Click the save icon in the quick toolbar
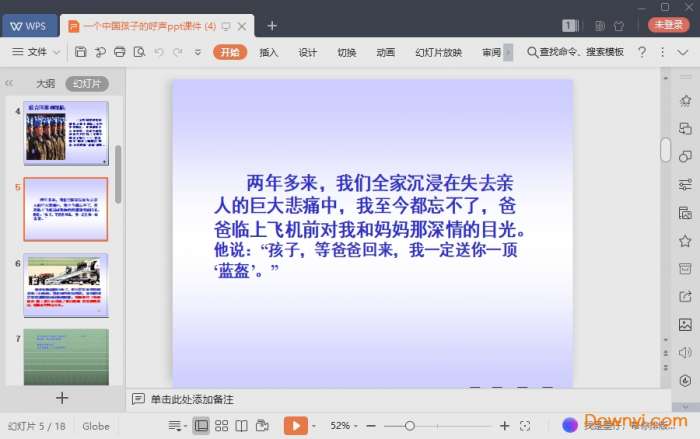700x439 pixels. click(80, 52)
